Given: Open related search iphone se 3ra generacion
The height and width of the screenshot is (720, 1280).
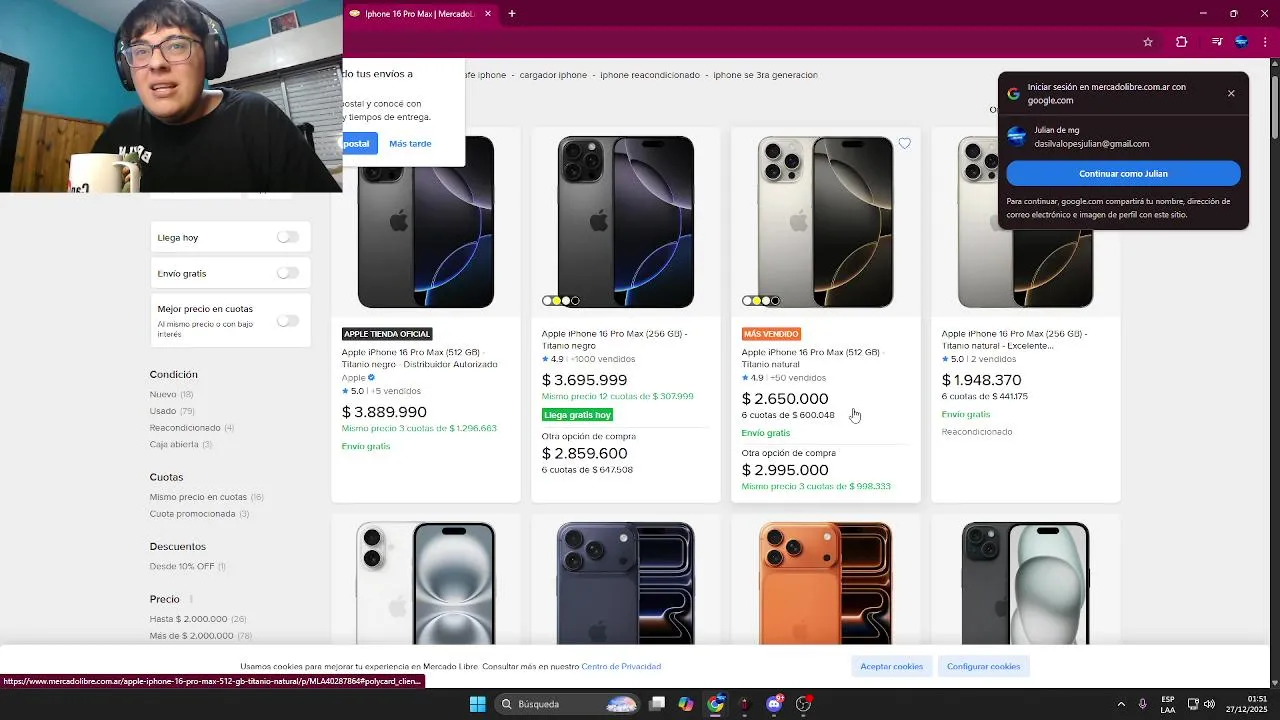Looking at the screenshot, I should (765, 75).
